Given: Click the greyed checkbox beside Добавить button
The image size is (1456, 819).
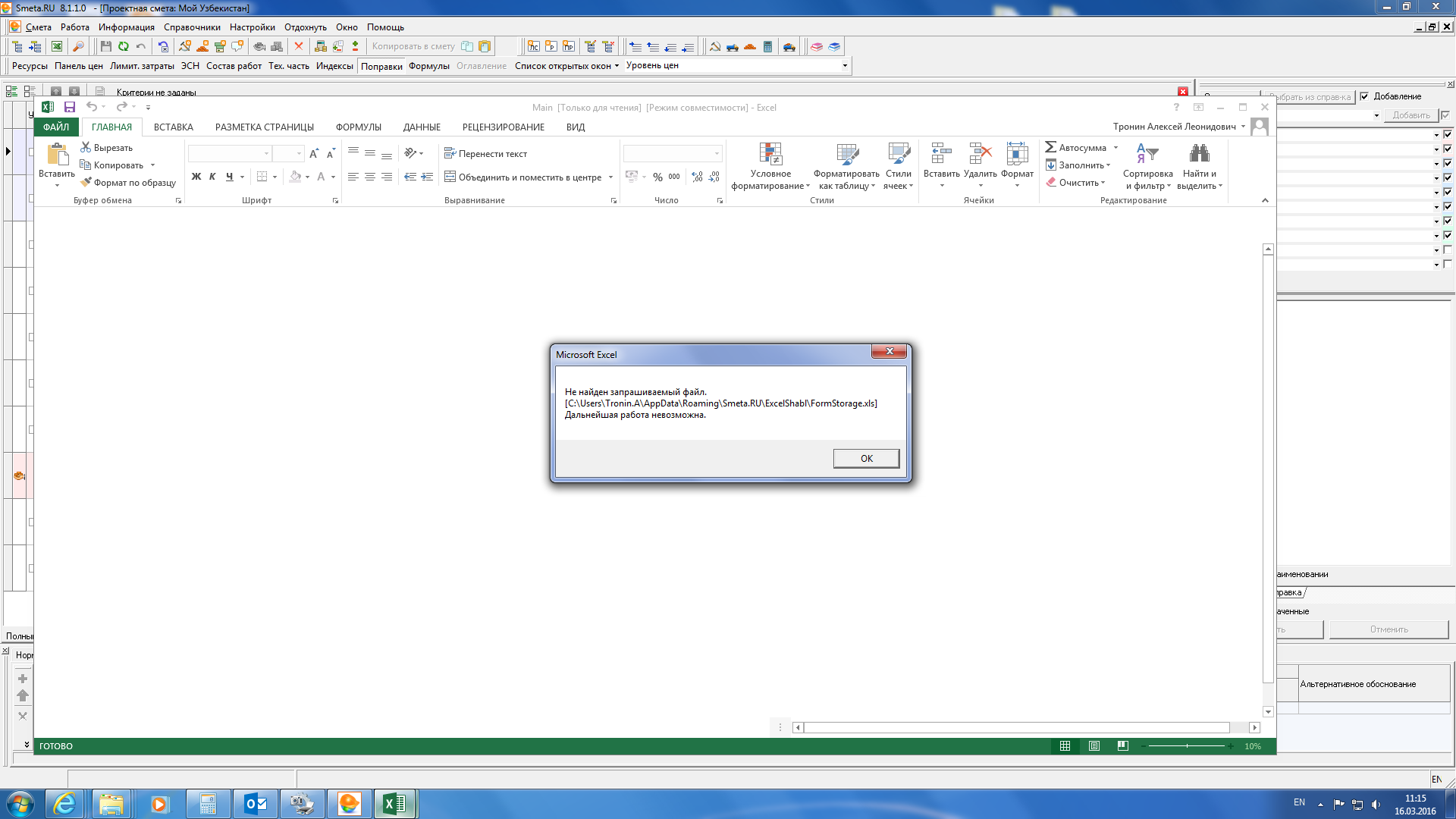Looking at the screenshot, I should [1445, 115].
